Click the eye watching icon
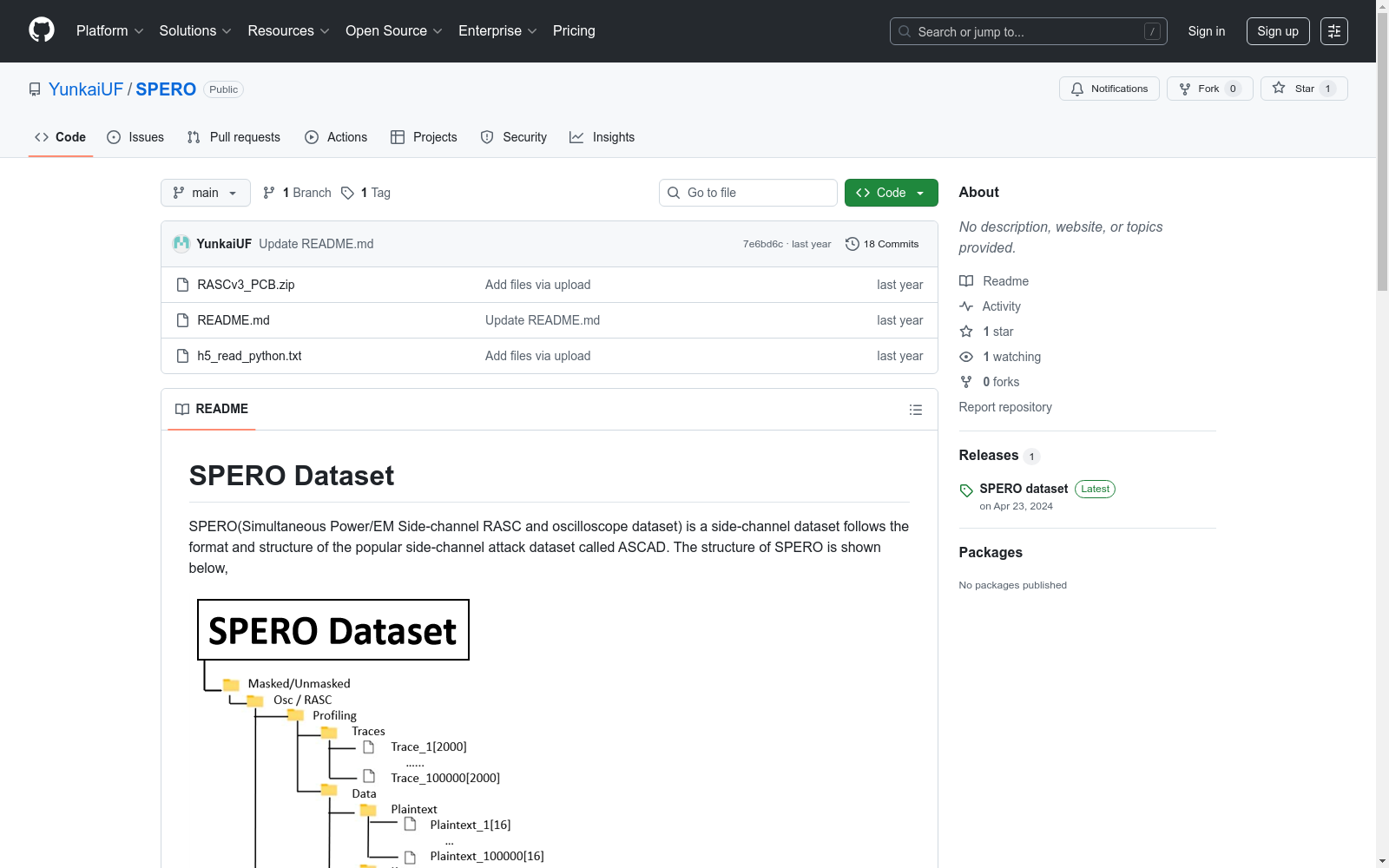 click(966, 357)
